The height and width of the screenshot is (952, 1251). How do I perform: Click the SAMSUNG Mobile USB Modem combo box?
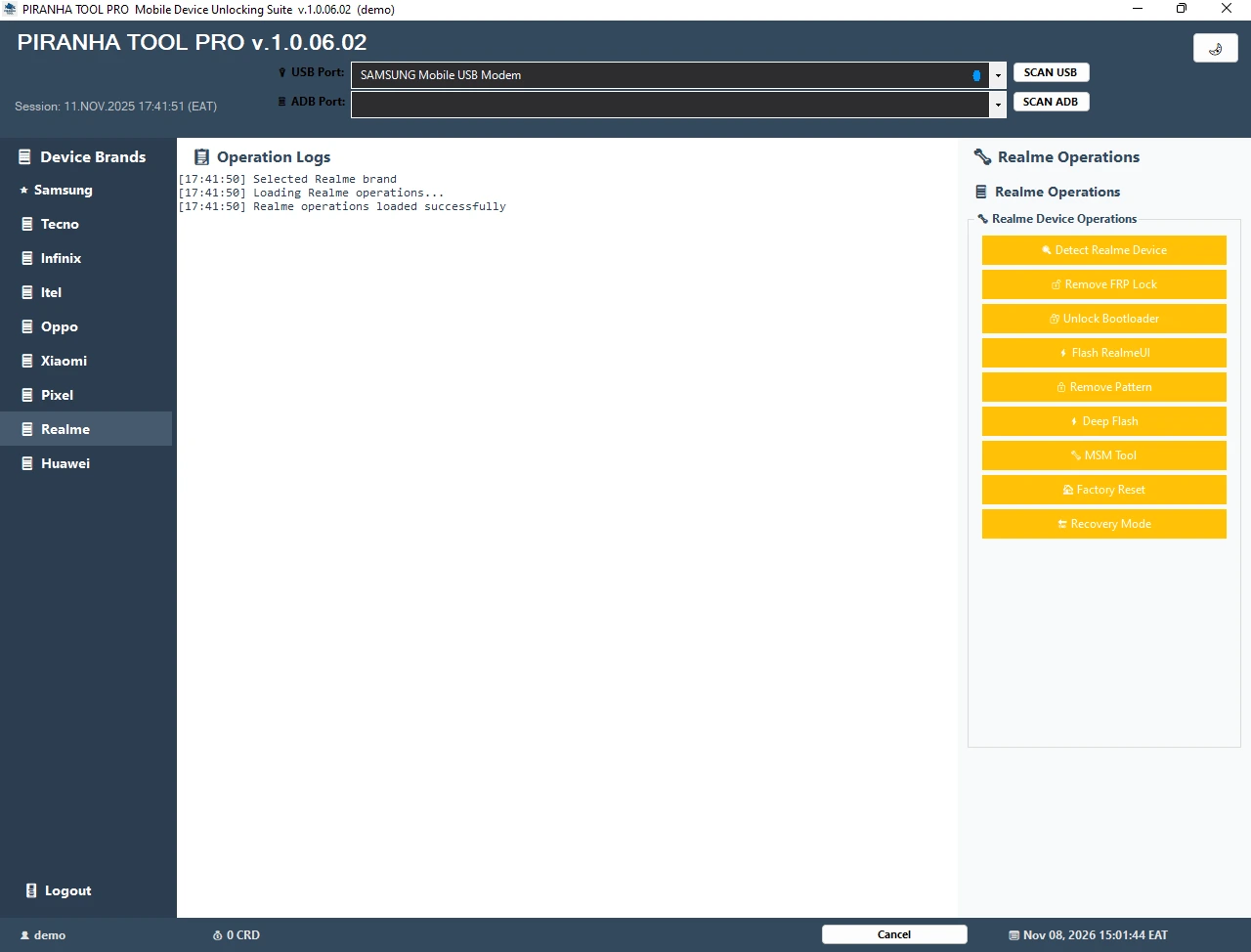point(669,75)
